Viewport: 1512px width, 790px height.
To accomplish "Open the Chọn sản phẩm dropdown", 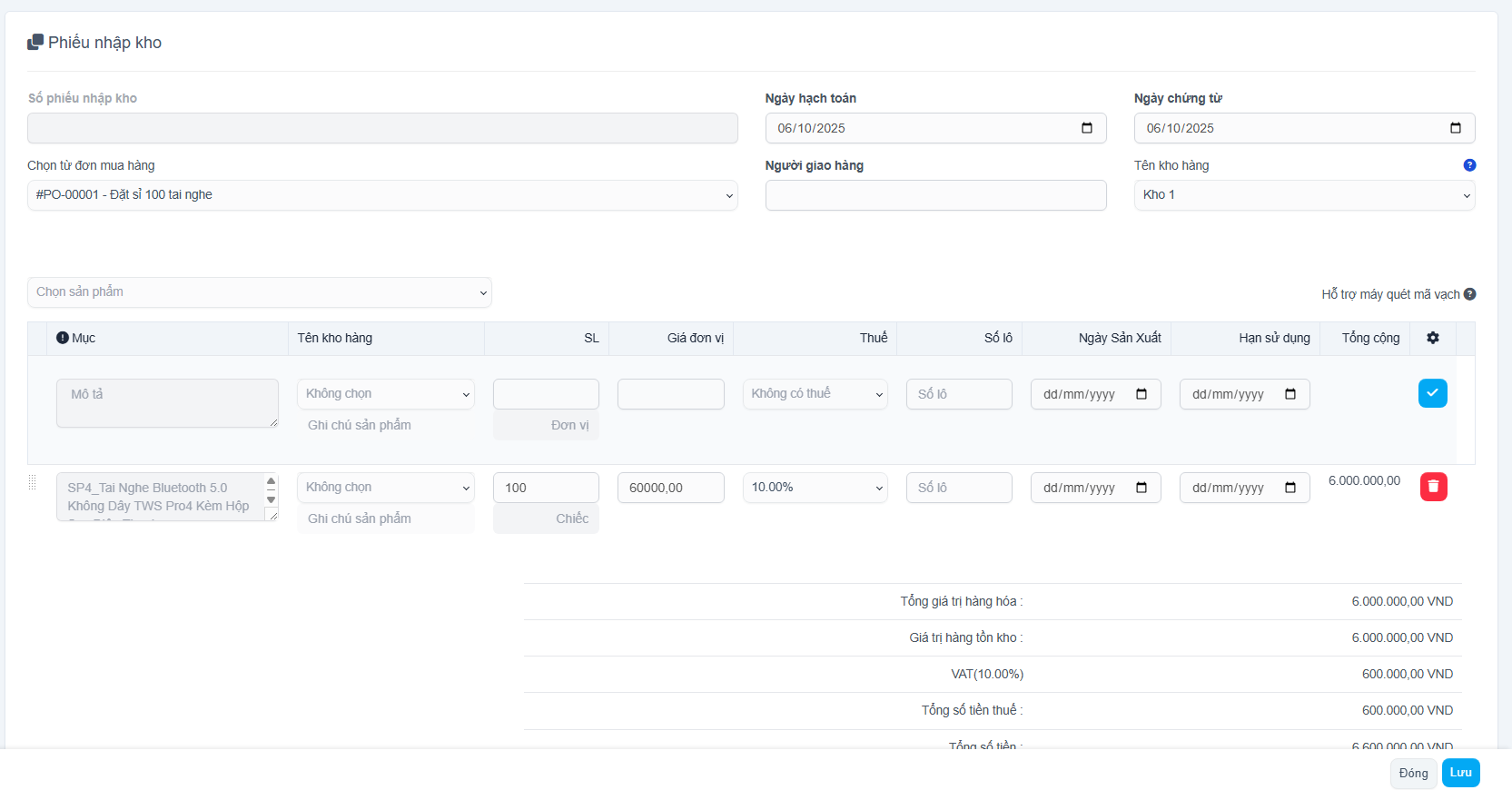I will click(x=259, y=292).
